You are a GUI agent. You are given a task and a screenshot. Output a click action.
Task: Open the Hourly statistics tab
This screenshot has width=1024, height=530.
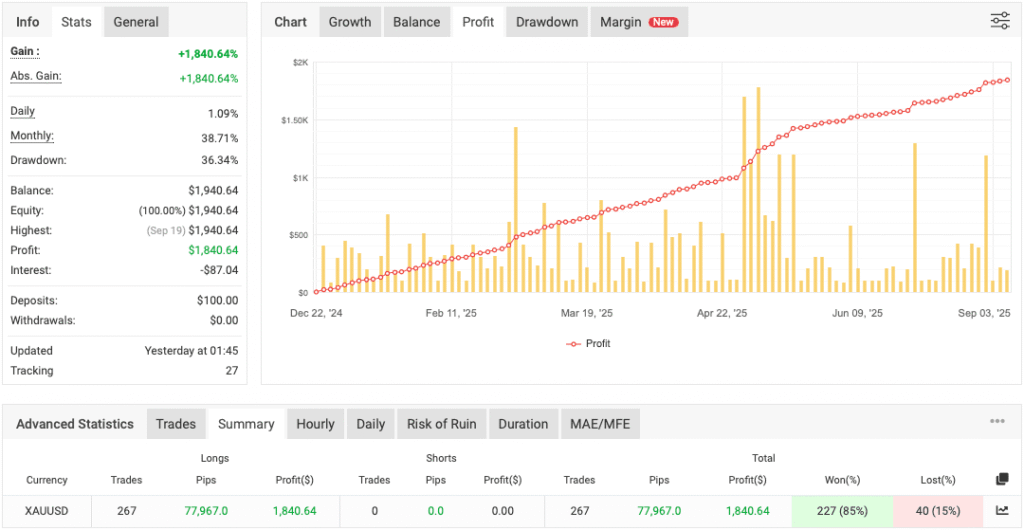pyautogui.click(x=315, y=424)
